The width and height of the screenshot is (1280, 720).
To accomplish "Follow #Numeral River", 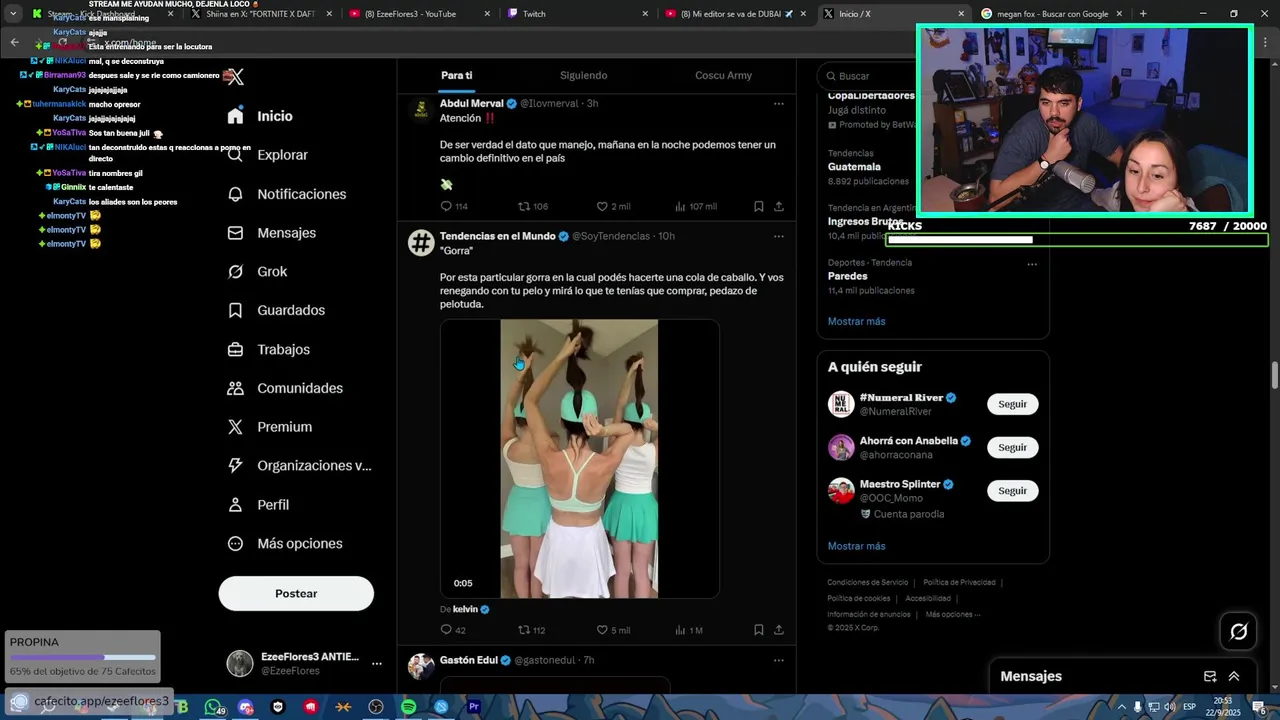I will pos(1012,404).
